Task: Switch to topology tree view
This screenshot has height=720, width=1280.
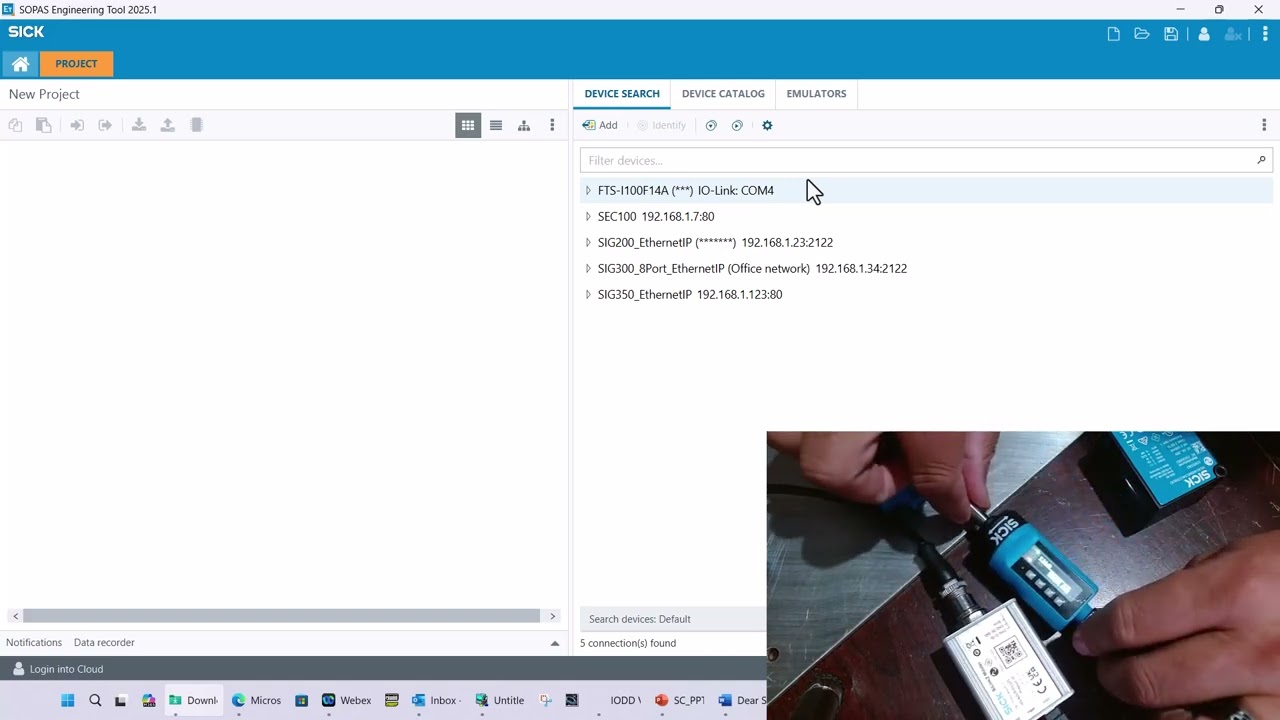Action: pos(524,125)
